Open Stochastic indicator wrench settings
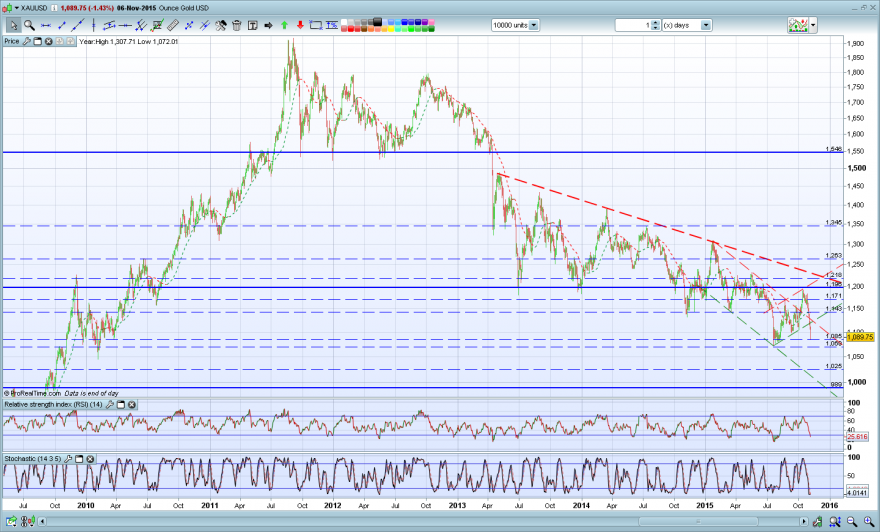This screenshot has height=532, width=880. (68, 459)
